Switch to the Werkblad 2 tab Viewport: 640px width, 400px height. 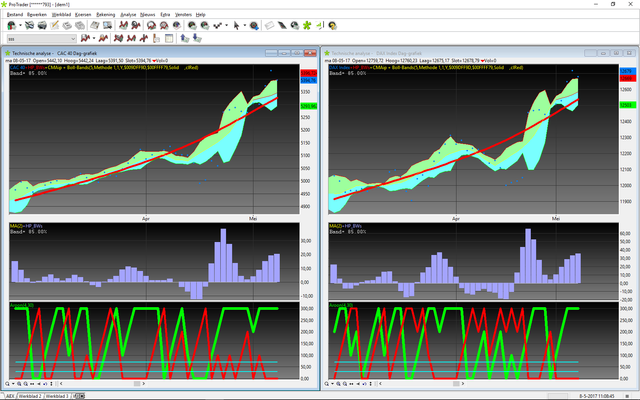[x=30, y=396]
